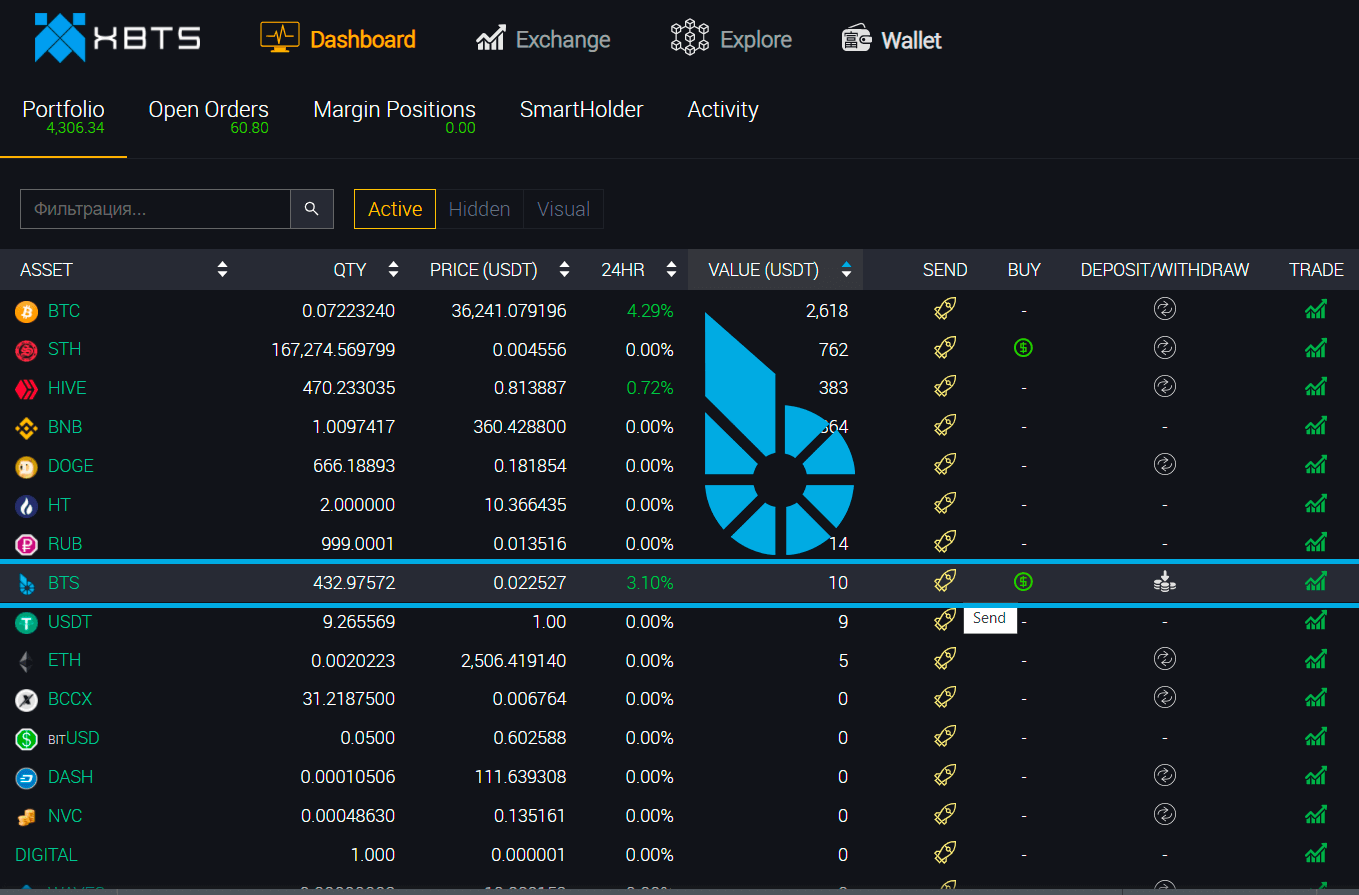The image size is (1359, 895).
Task: Click the green buy icon for BTS
Action: click(1023, 581)
